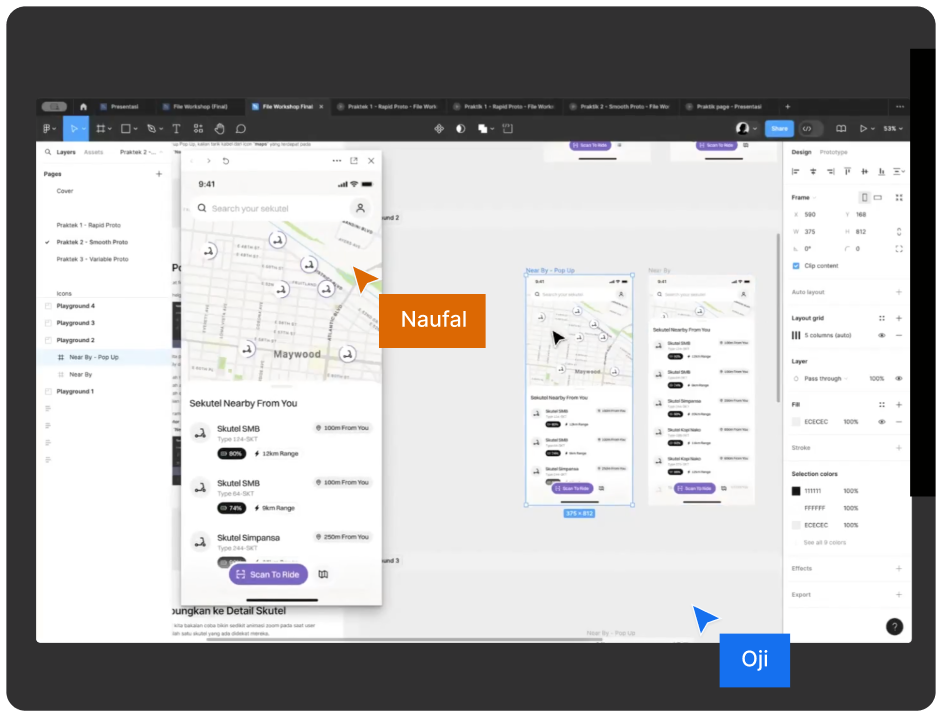Screen dimensions: 942x718
Task: Toggle the Clip content checkbox
Action: coord(796,266)
